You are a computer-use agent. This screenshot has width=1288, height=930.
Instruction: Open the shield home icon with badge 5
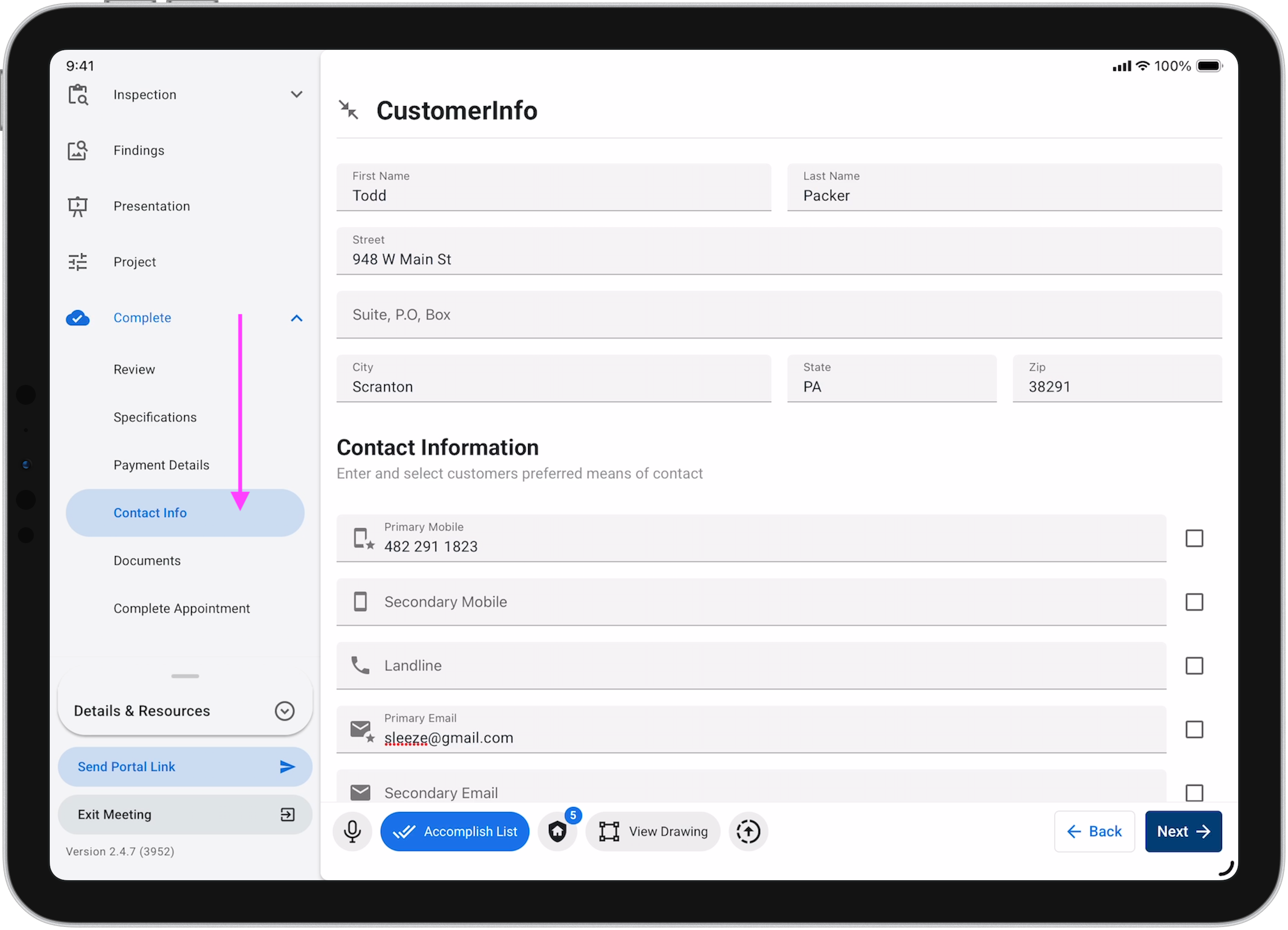click(x=558, y=831)
